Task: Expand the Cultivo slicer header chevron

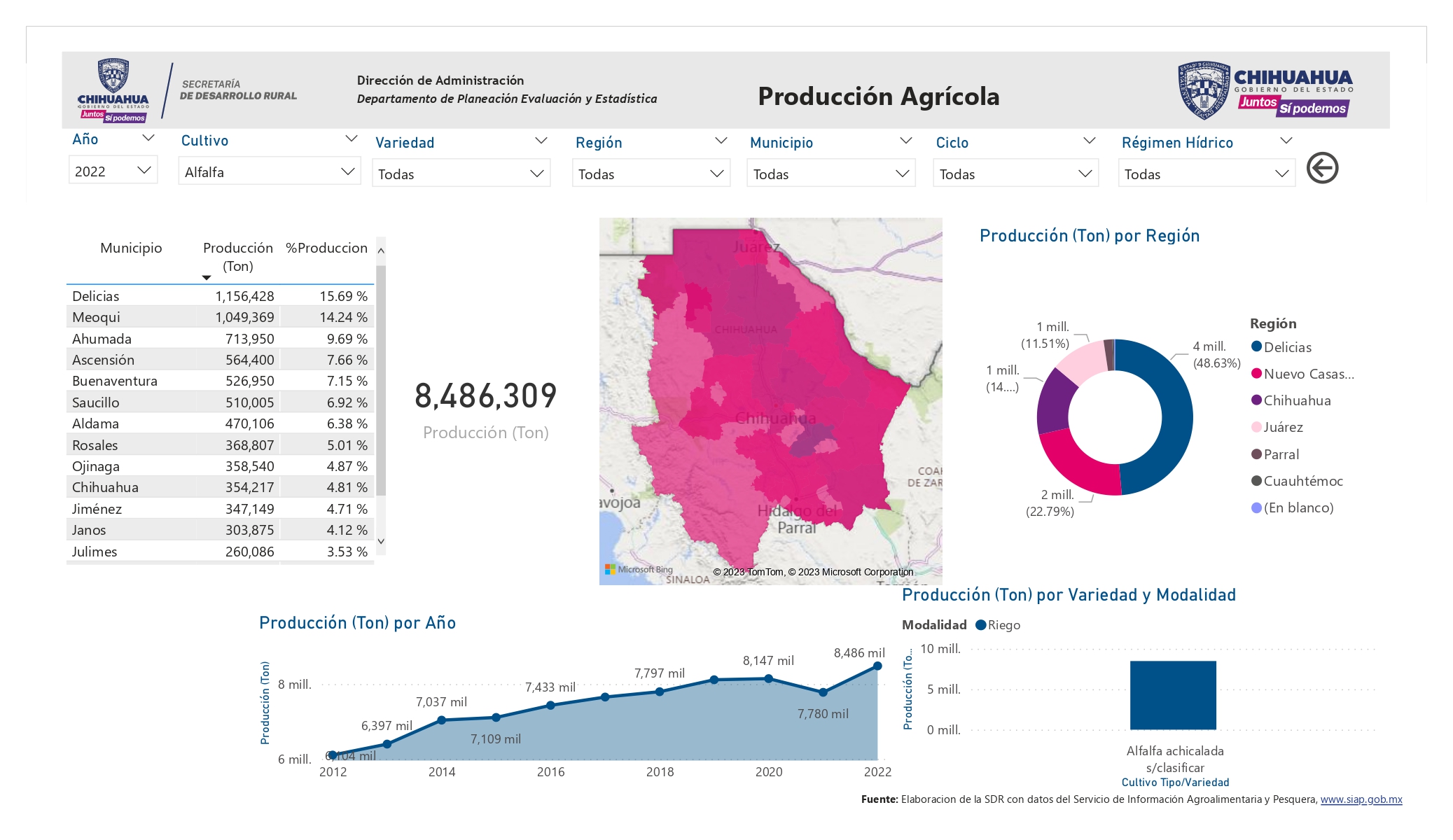Action: point(352,139)
